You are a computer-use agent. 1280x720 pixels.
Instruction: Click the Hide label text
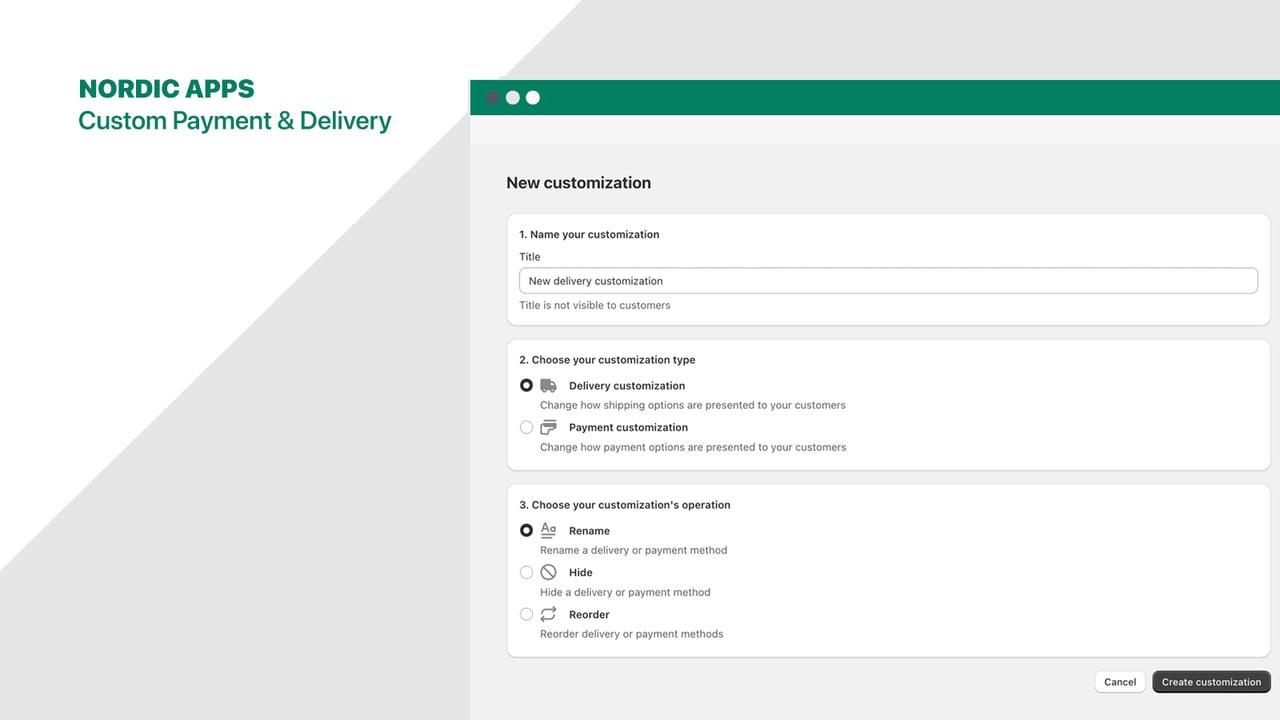point(581,573)
